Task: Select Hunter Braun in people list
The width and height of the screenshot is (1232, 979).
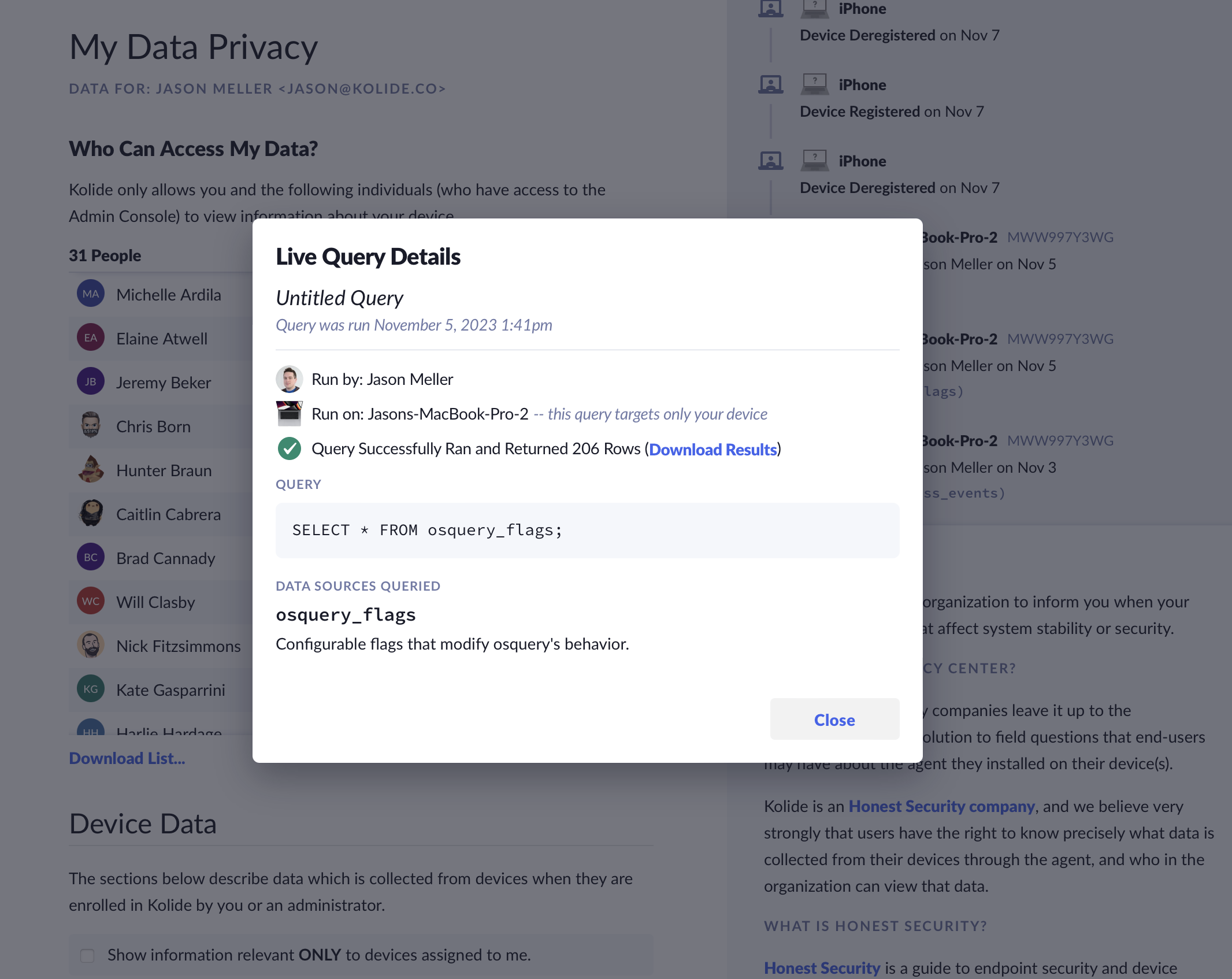Action: click(x=164, y=470)
